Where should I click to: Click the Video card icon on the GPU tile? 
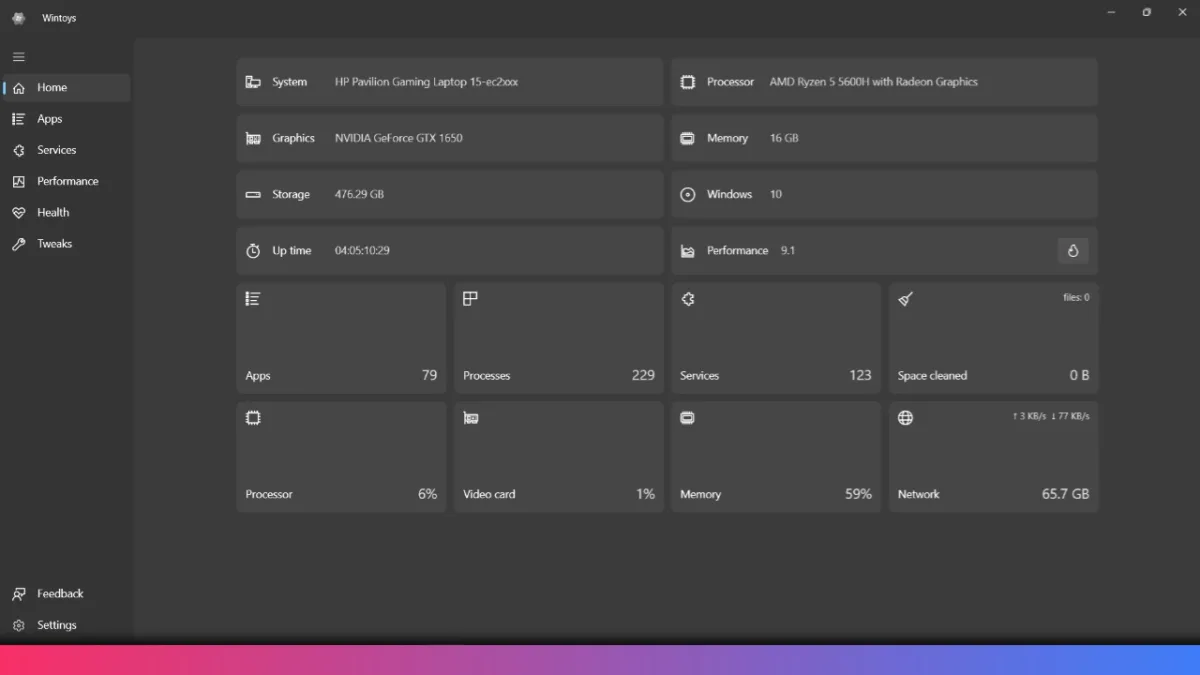470,417
